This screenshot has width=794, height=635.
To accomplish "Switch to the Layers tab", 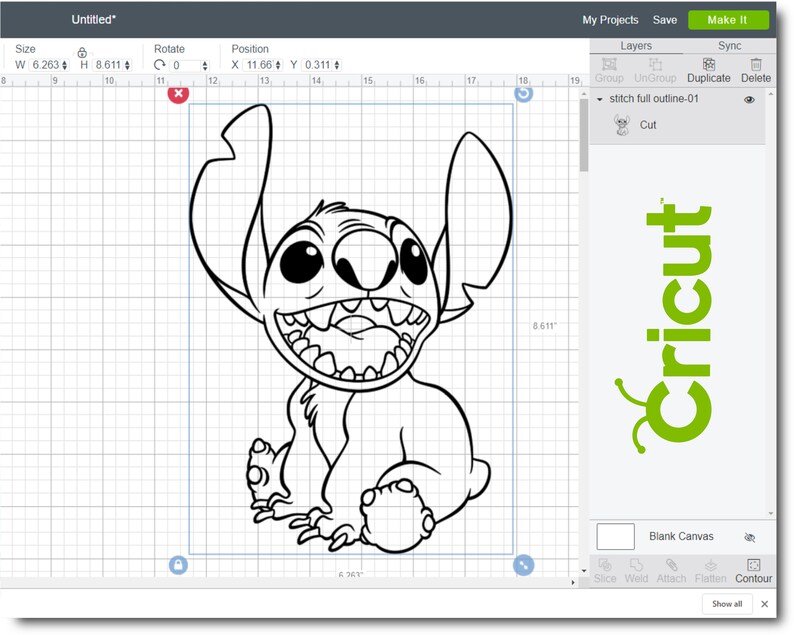I will [x=636, y=46].
